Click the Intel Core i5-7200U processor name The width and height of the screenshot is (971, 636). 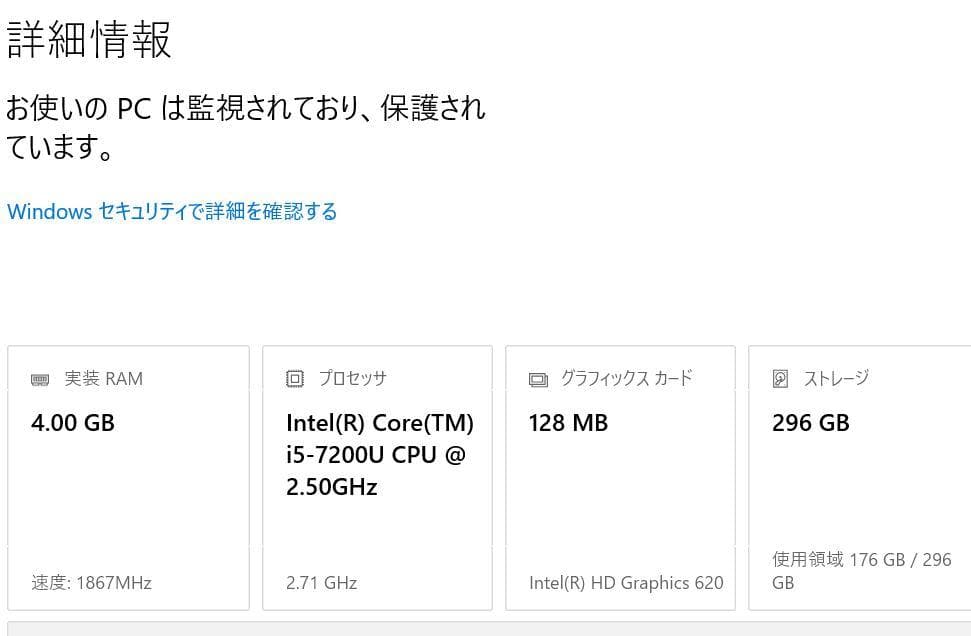[379, 455]
